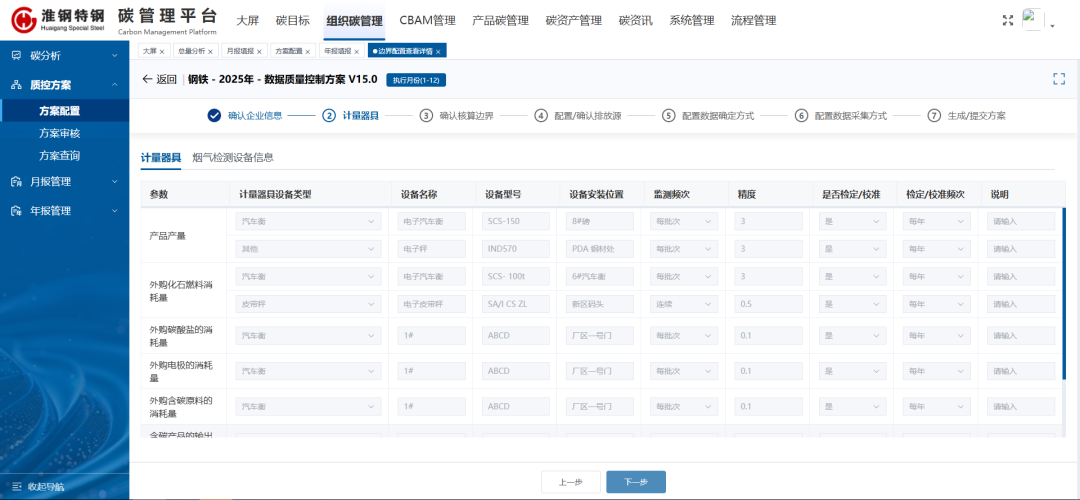Close the 总量分析 page tab

click(210, 52)
